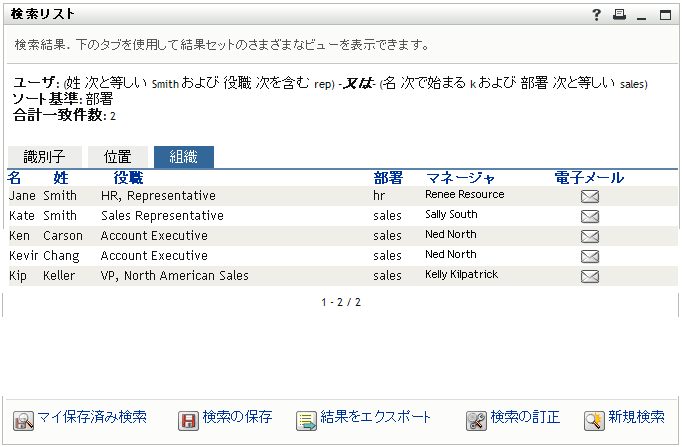The height and width of the screenshot is (447, 682).
Task: Sort by 電子メール column header
Action: [x=589, y=178]
